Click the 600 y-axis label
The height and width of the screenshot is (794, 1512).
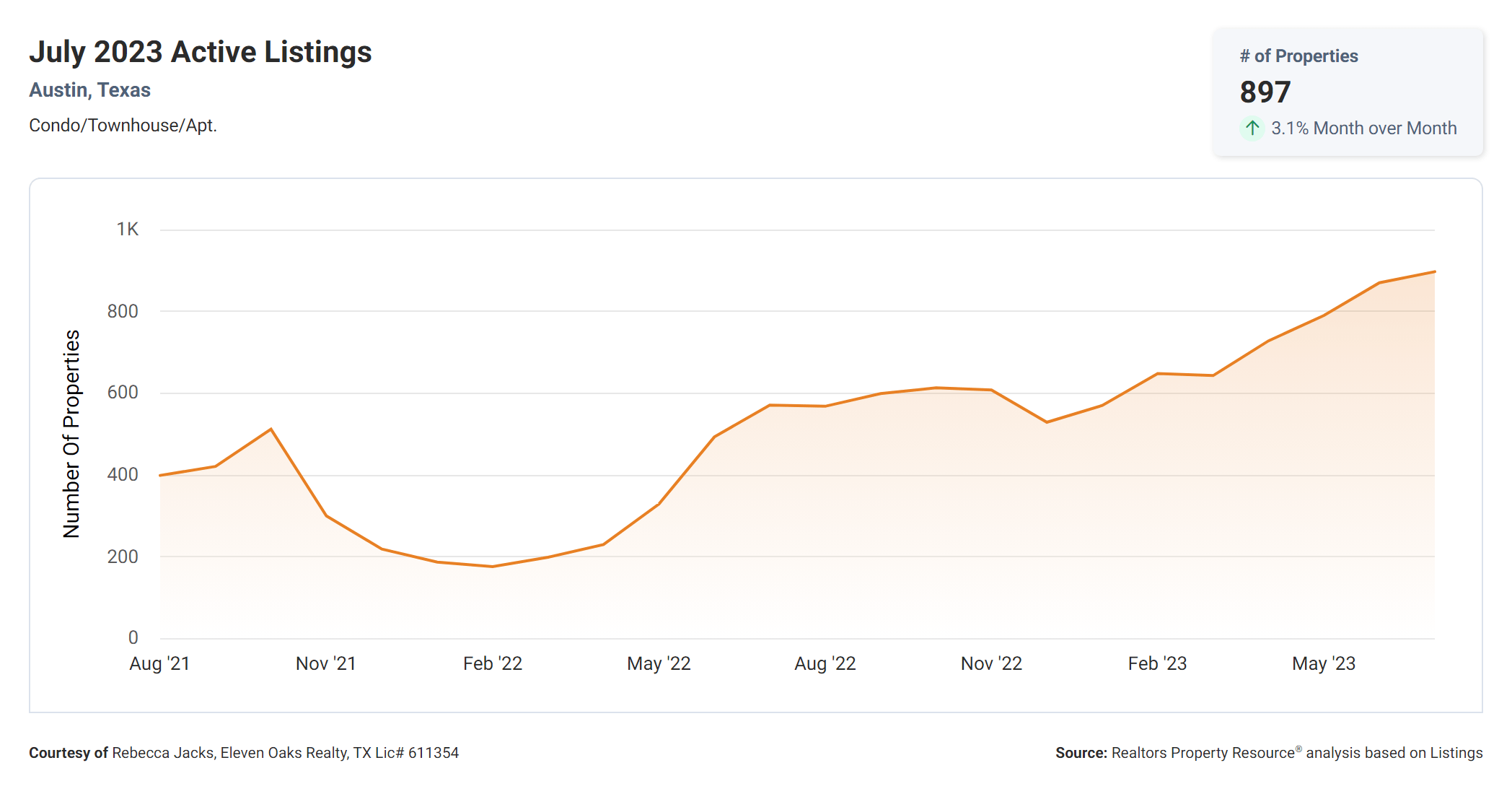click(123, 393)
